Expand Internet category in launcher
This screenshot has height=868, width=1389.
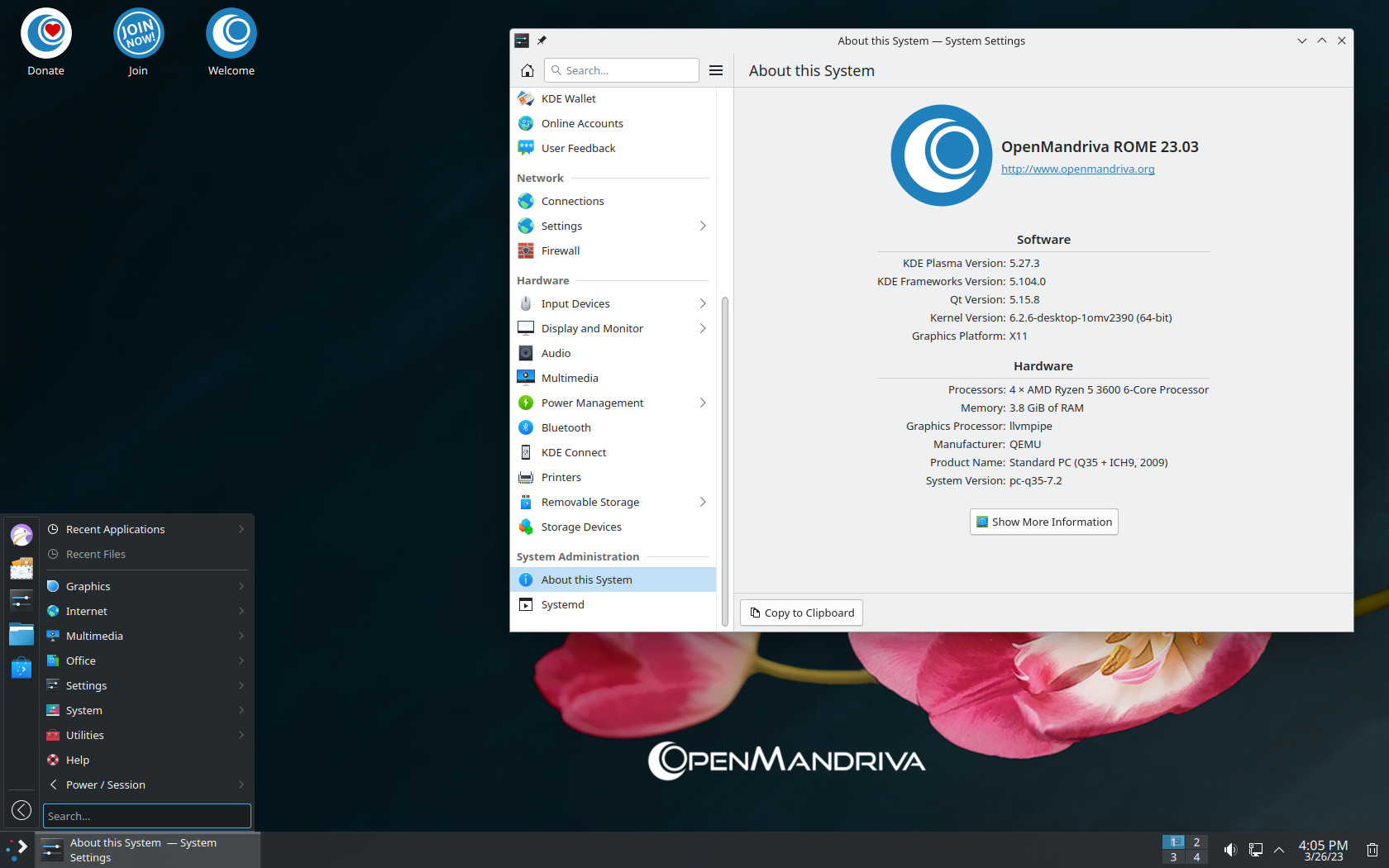tap(146, 611)
